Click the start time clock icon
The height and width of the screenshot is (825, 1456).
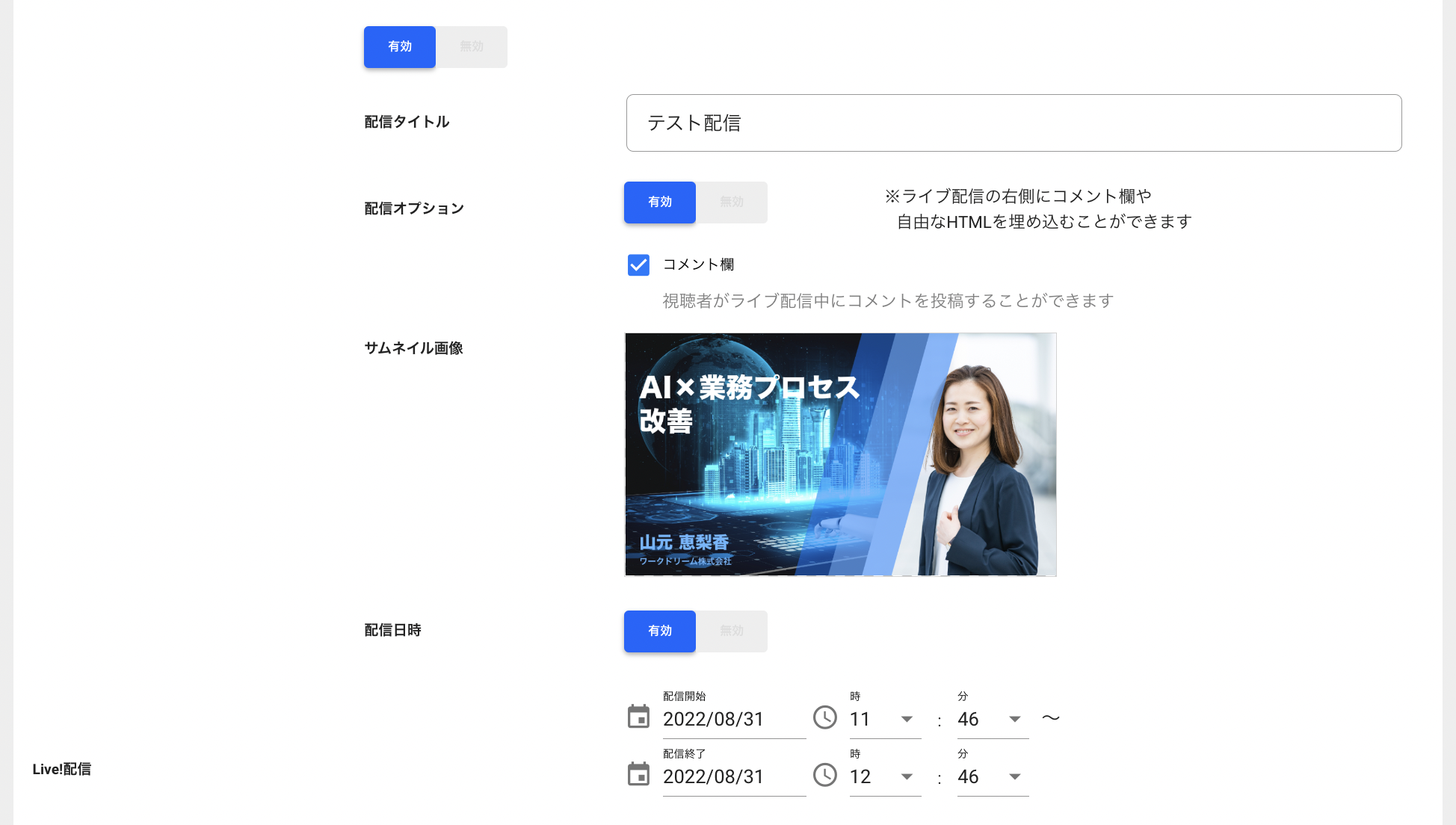pos(825,717)
